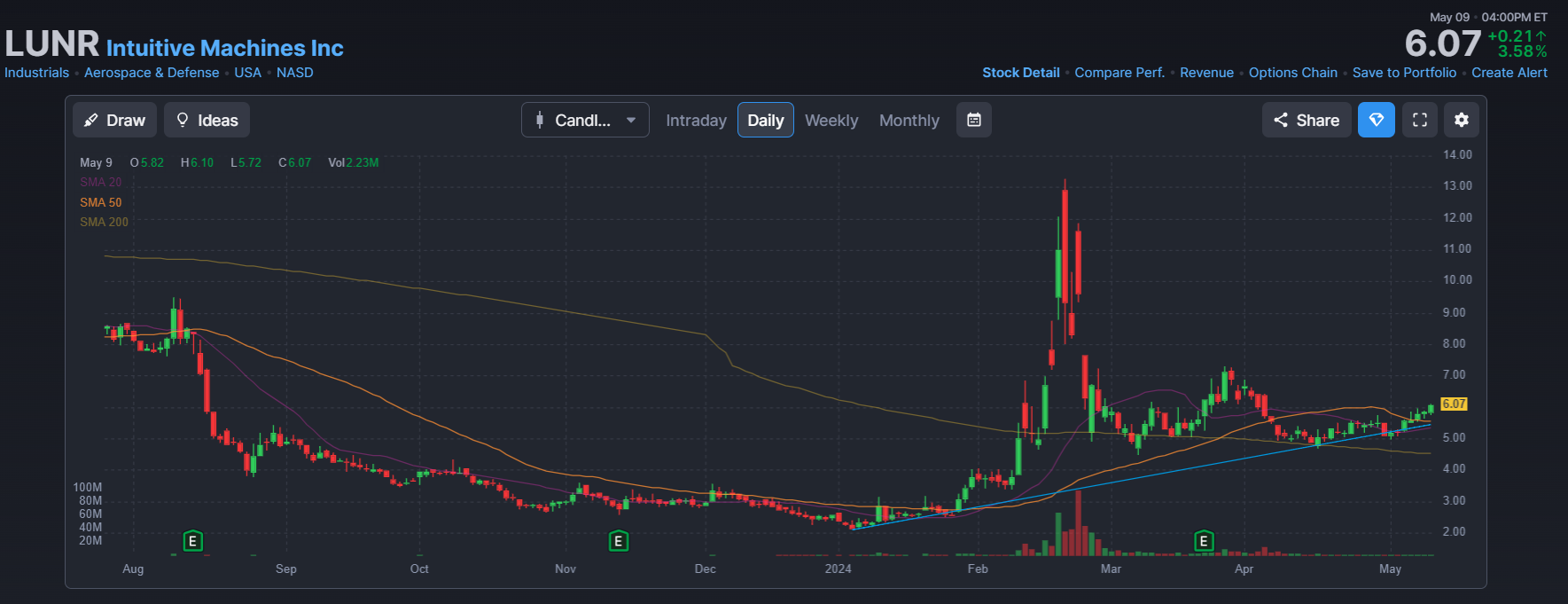This screenshot has width=1568, height=604.
Task: Click the 6.07 current price tag on axis
Action: click(1454, 404)
